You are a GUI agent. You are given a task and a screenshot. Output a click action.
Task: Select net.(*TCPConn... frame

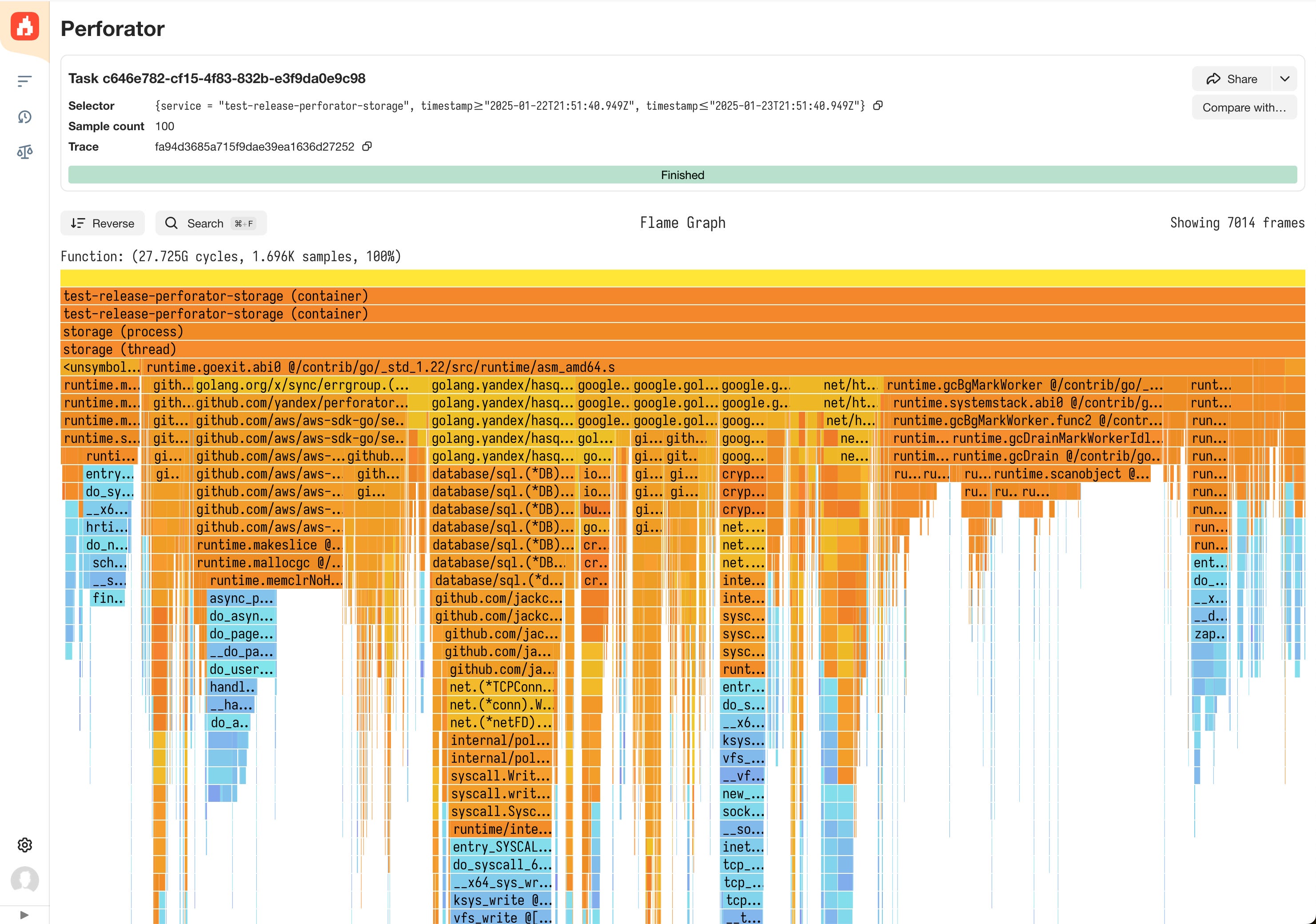[501, 687]
